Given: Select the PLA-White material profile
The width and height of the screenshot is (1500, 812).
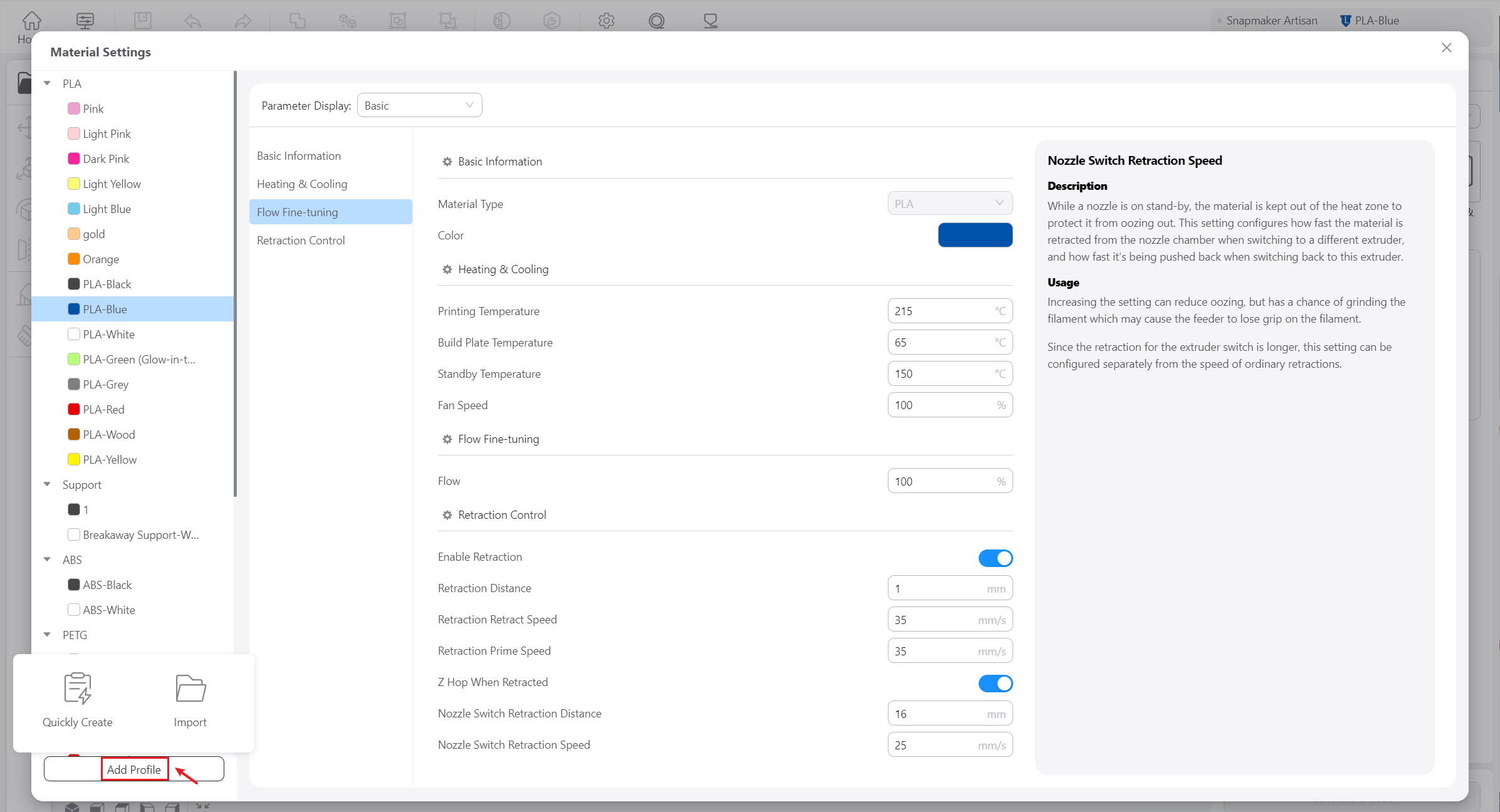Looking at the screenshot, I should point(133,334).
